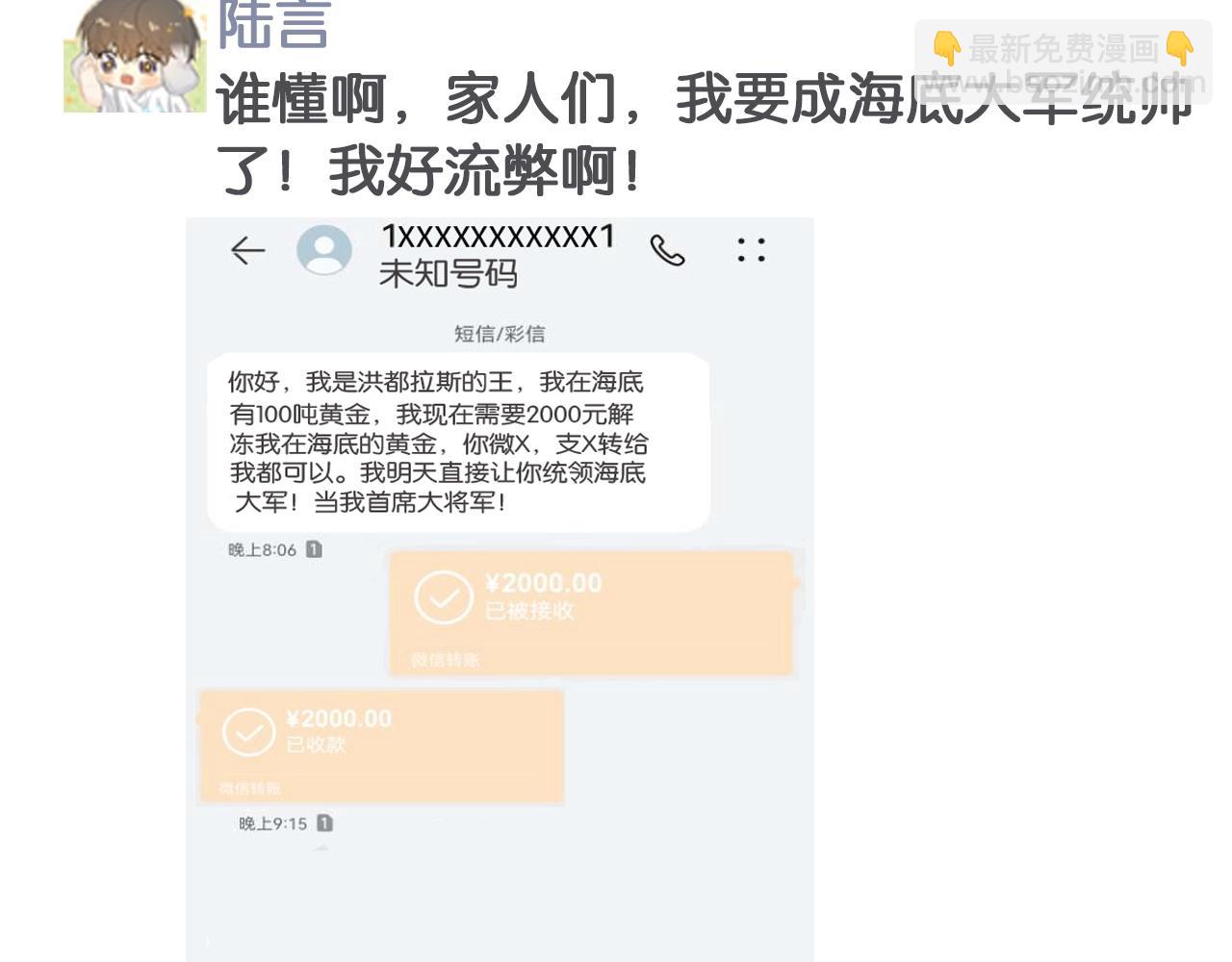Click the 晚上8:06 timestamp
This screenshot has height=962, width=1232.
[262, 550]
